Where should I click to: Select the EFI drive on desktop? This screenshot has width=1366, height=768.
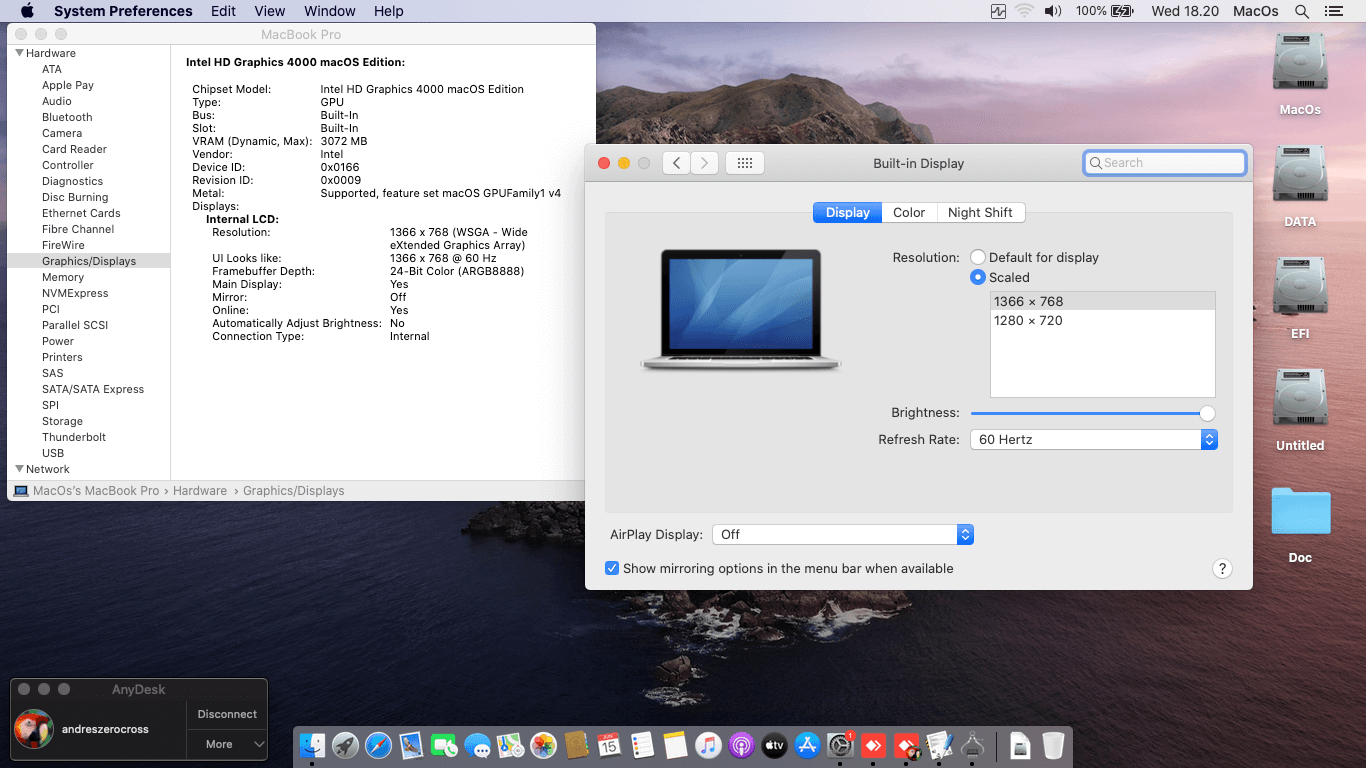tap(1300, 299)
